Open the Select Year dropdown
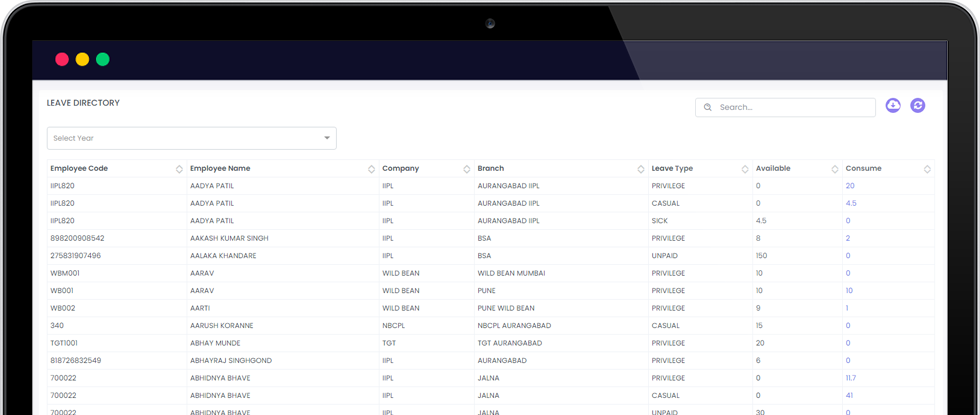The width and height of the screenshot is (980, 415). tap(190, 138)
